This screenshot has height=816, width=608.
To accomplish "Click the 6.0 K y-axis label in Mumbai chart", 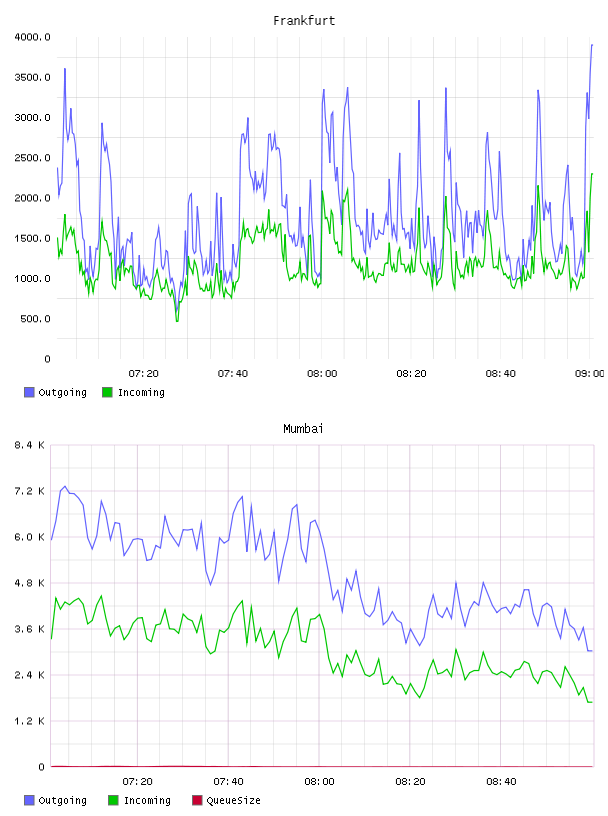I will pos(30,537).
